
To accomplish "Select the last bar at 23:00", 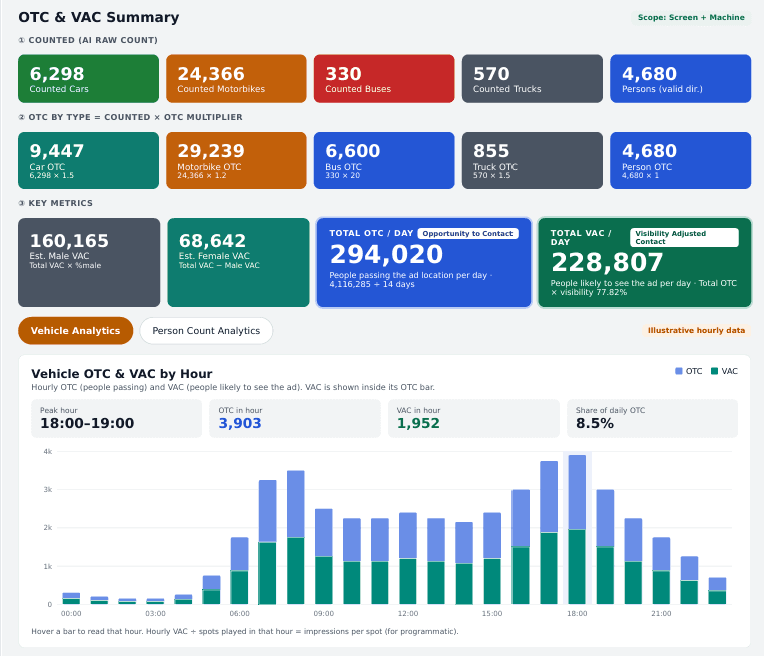I will coord(717,591).
